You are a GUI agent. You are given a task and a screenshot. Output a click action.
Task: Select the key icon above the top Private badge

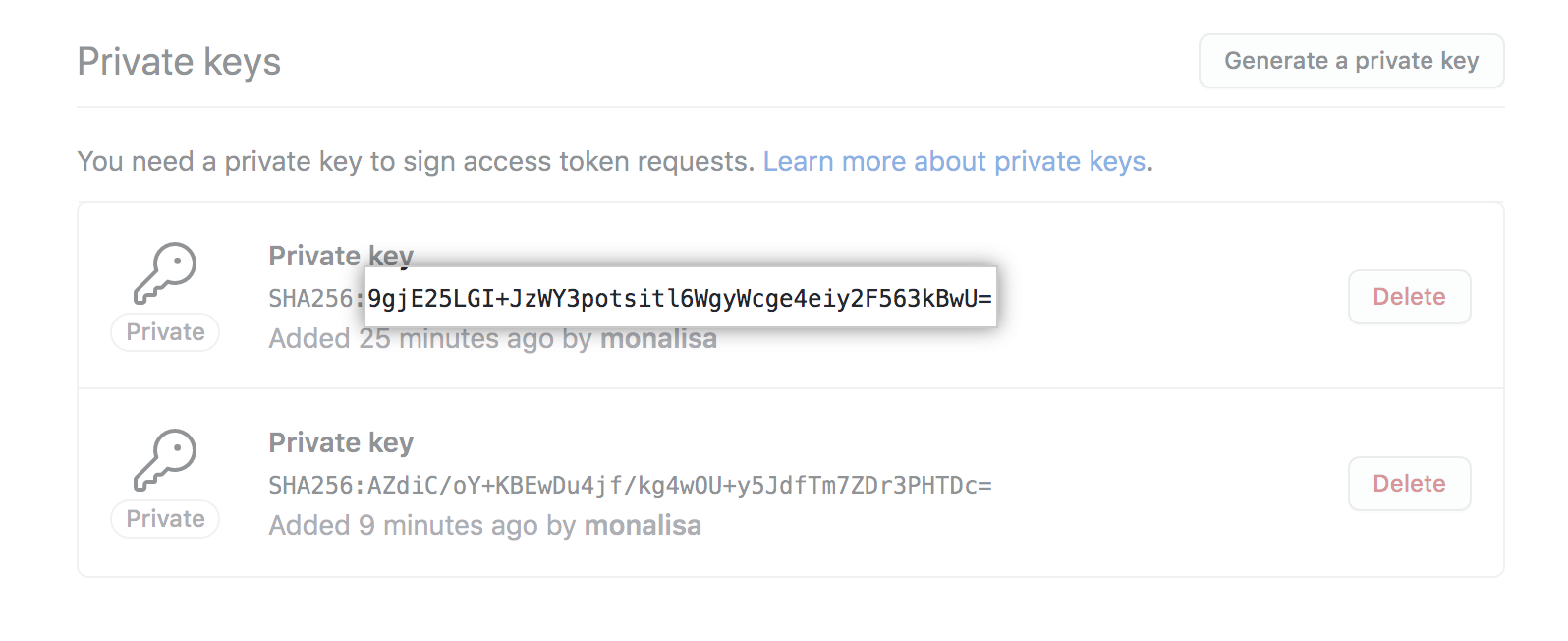tap(164, 273)
